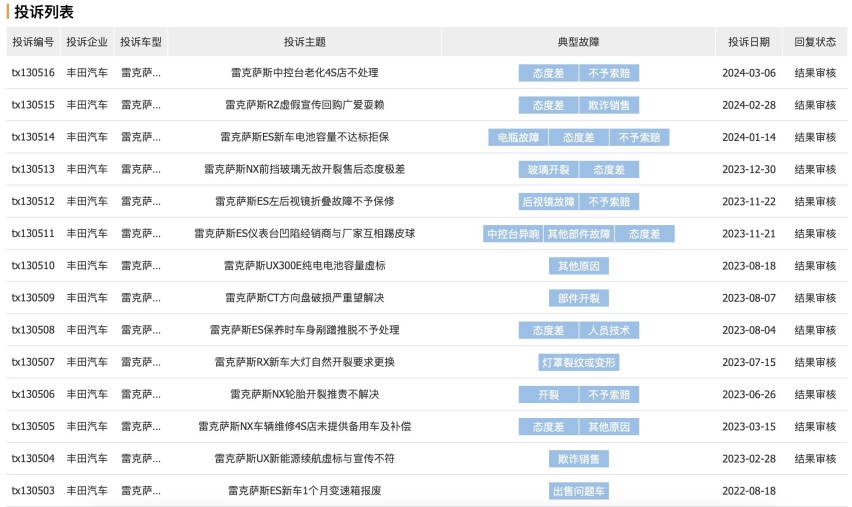Click 部件开裂 fault tag

(x=579, y=298)
